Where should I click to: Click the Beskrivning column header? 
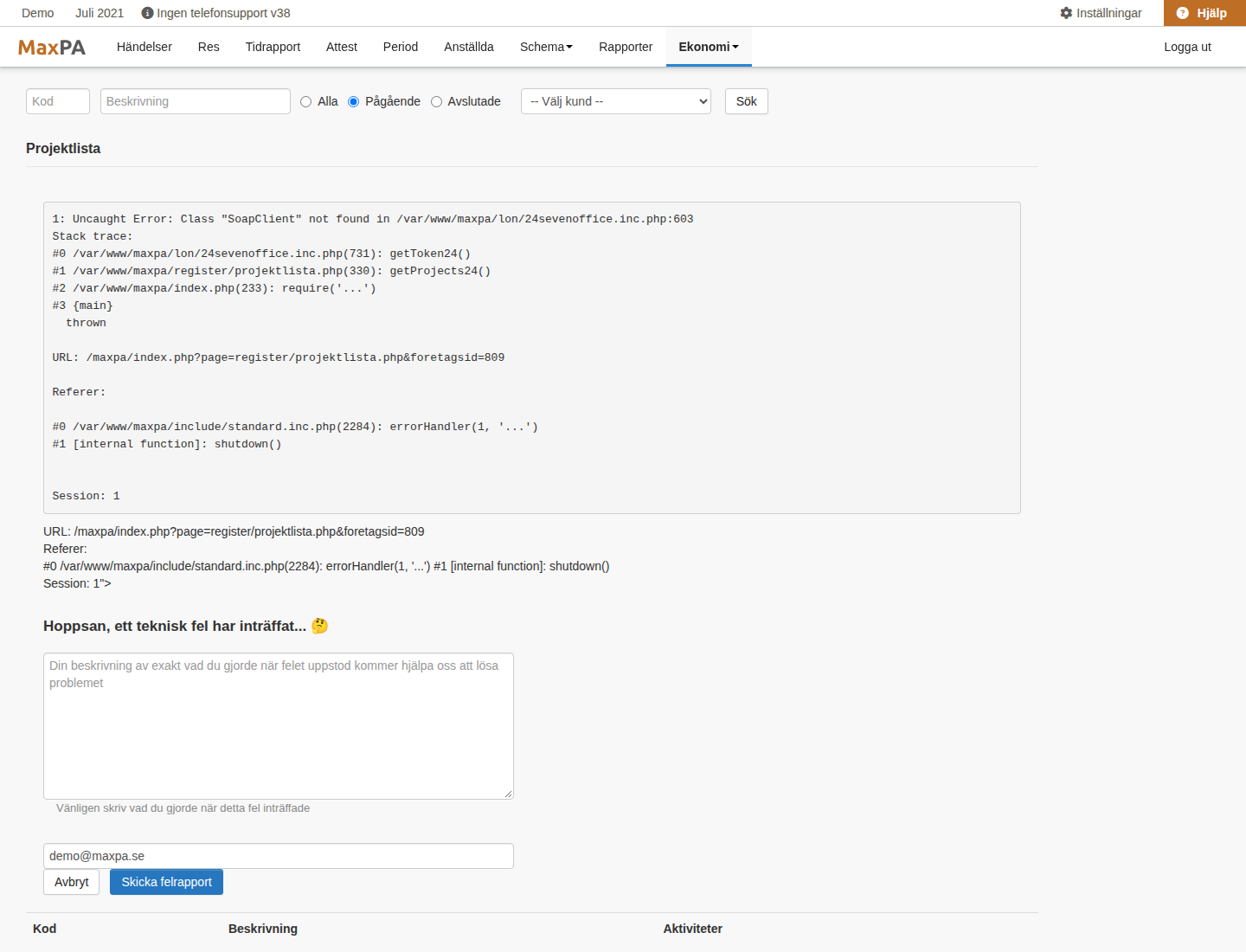coord(263,929)
